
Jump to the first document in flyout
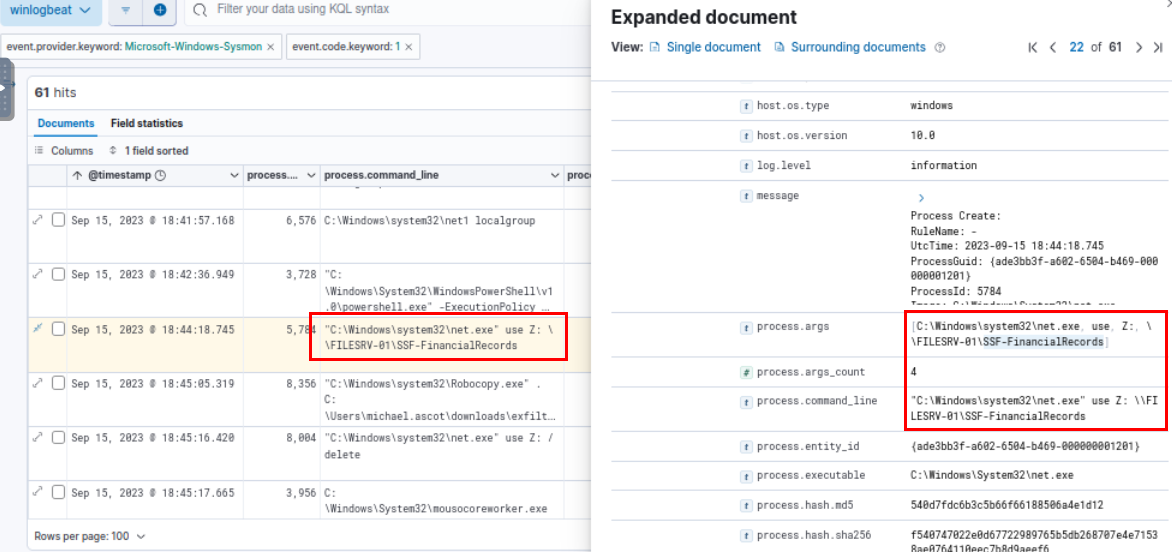click(x=1034, y=47)
